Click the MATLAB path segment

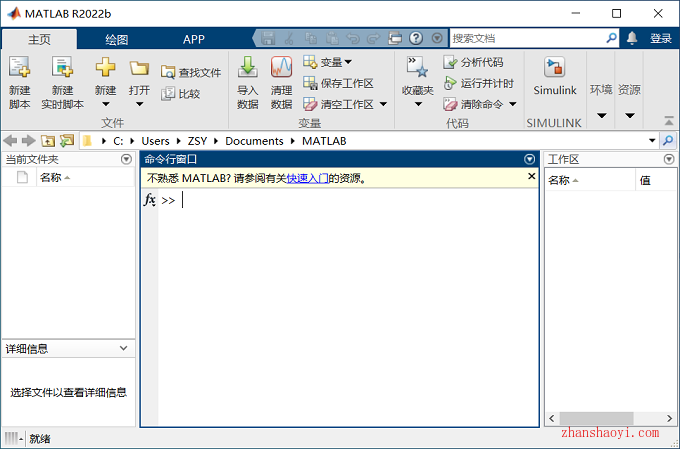coord(324,141)
